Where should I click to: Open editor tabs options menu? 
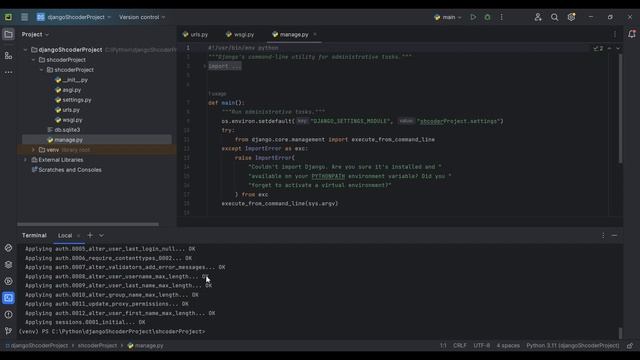point(615,34)
